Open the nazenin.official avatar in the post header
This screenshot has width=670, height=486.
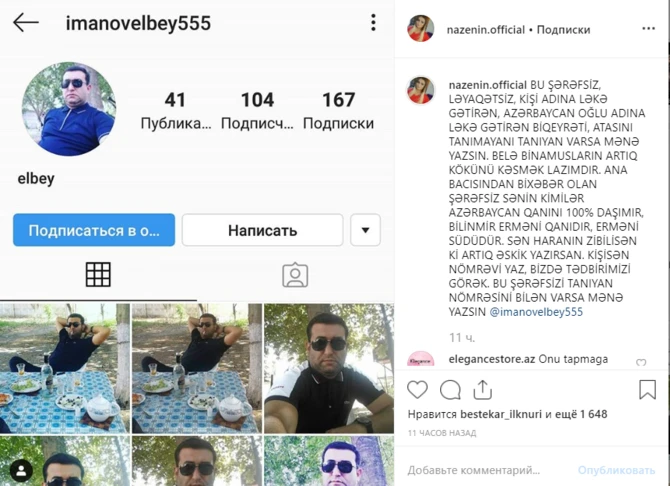[420, 29]
